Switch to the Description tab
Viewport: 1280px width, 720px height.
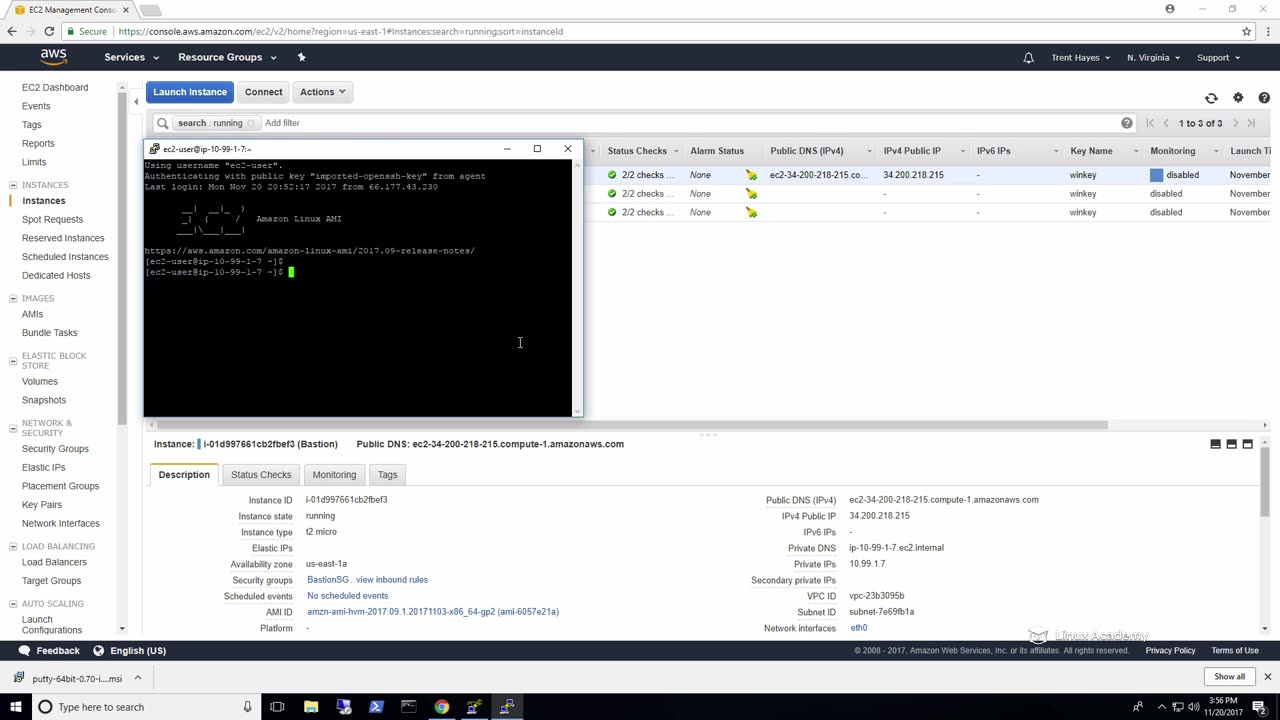pyautogui.click(x=184, y=475)
